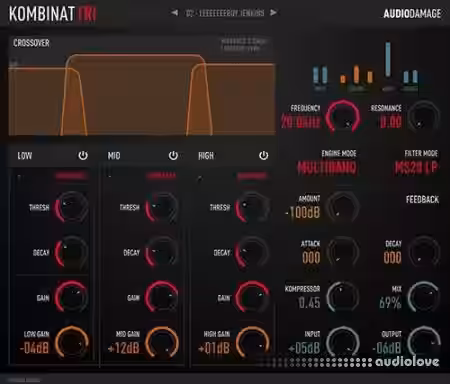The width and height of the screenshot is (450, 384).
Task: Click the filter Resonance knob
Action: 424,117
